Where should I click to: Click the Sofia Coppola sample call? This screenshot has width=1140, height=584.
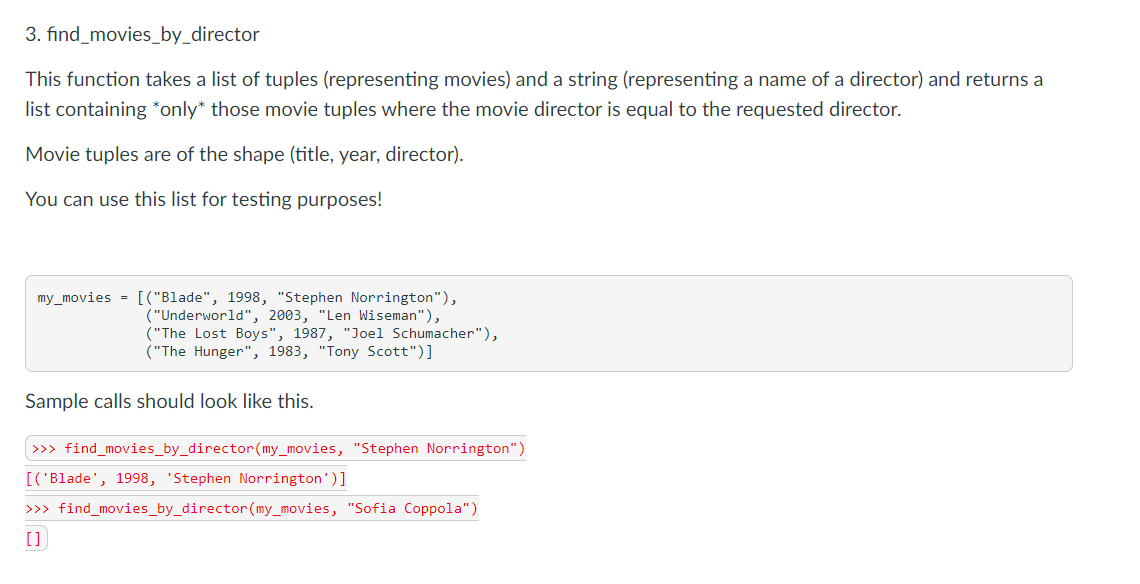pyautogui.click(x=250, y=508)
